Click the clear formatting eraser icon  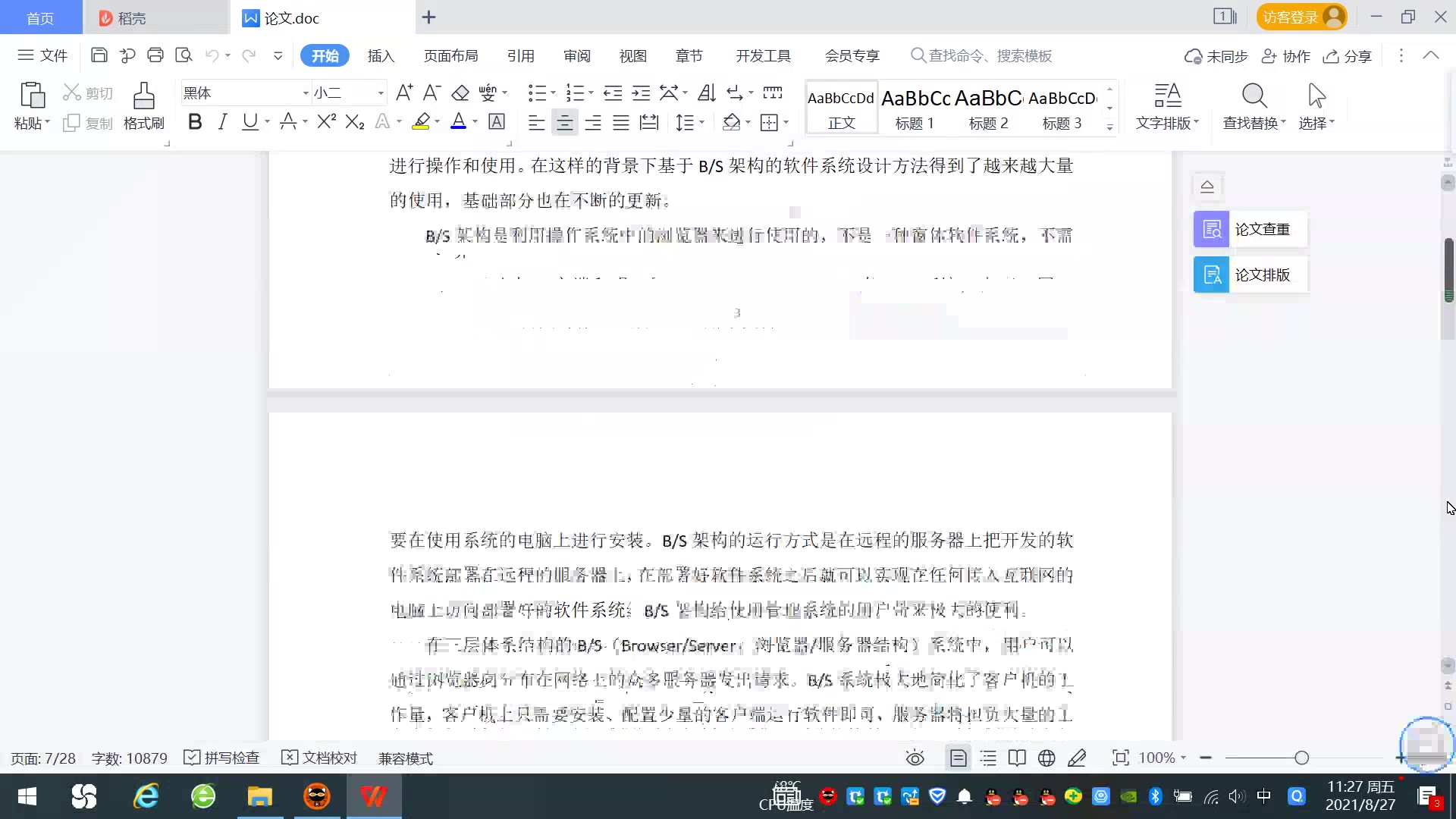pyautogui.click(x=460, y=93)
